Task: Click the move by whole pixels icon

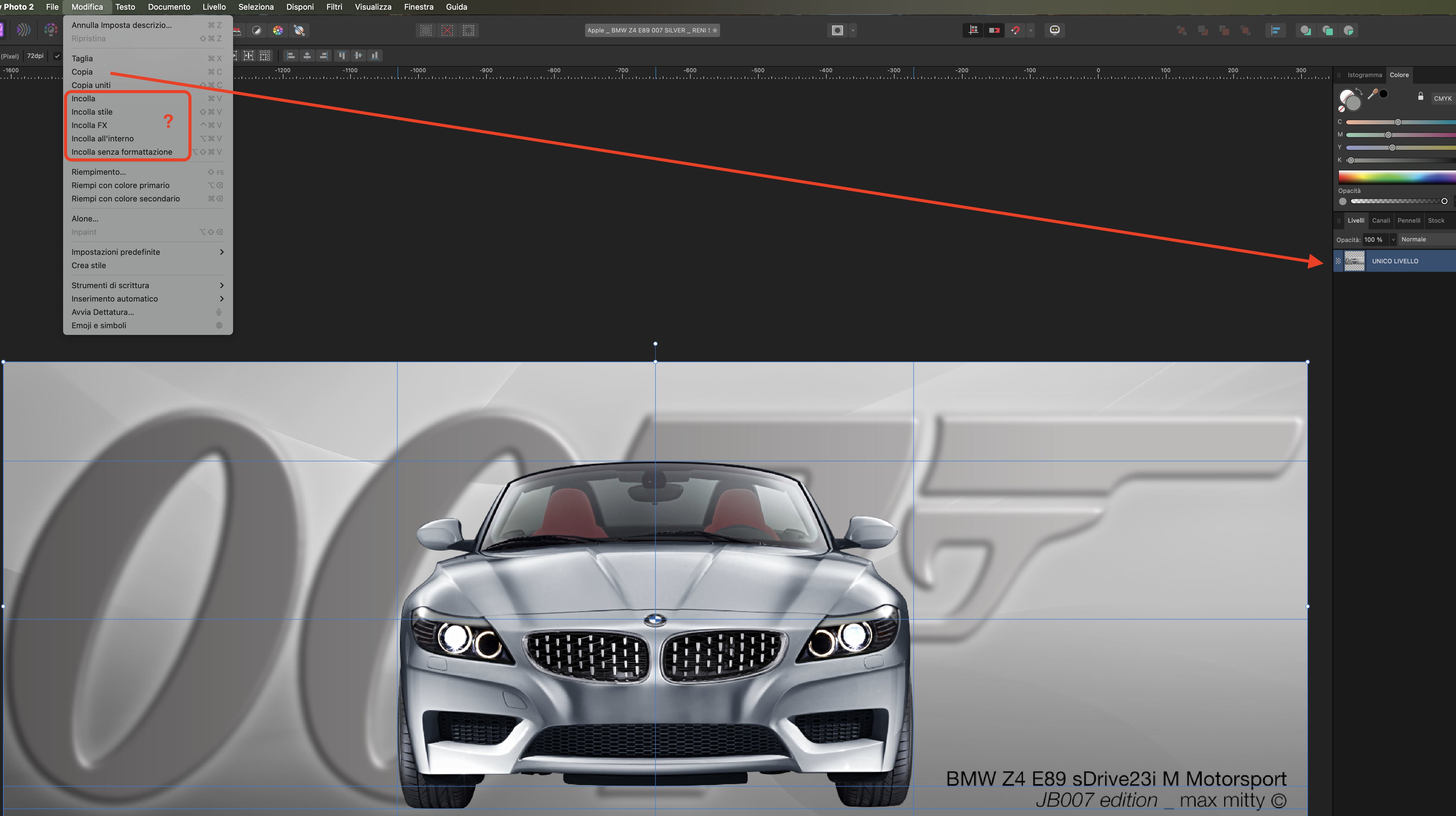Action: click(x=994, y=31)
